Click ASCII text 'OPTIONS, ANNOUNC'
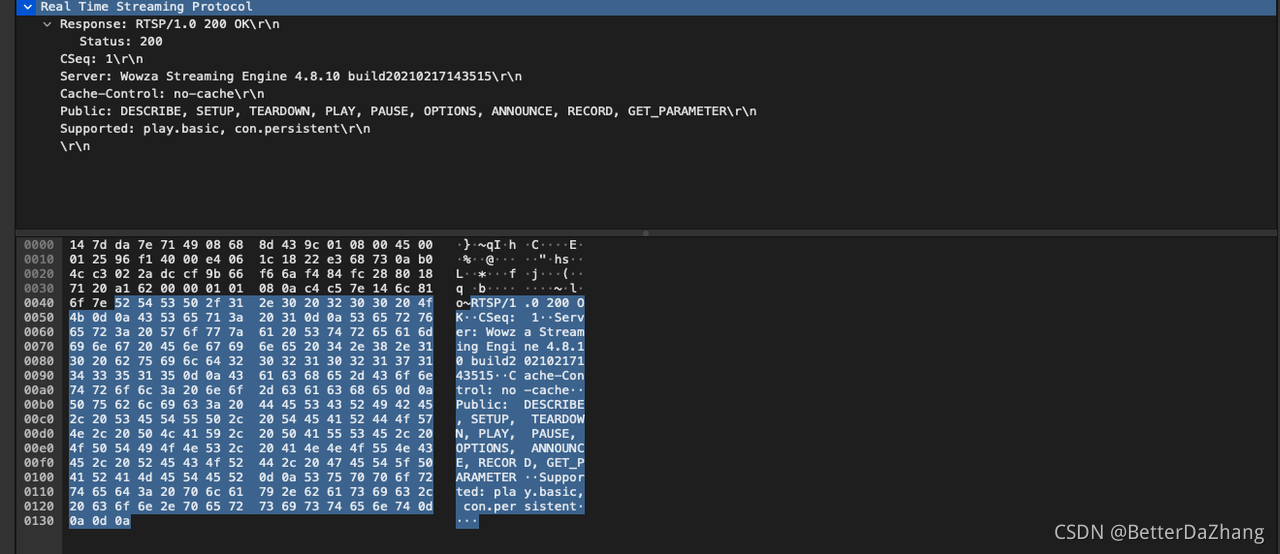1280x554 pixels. 521,451
